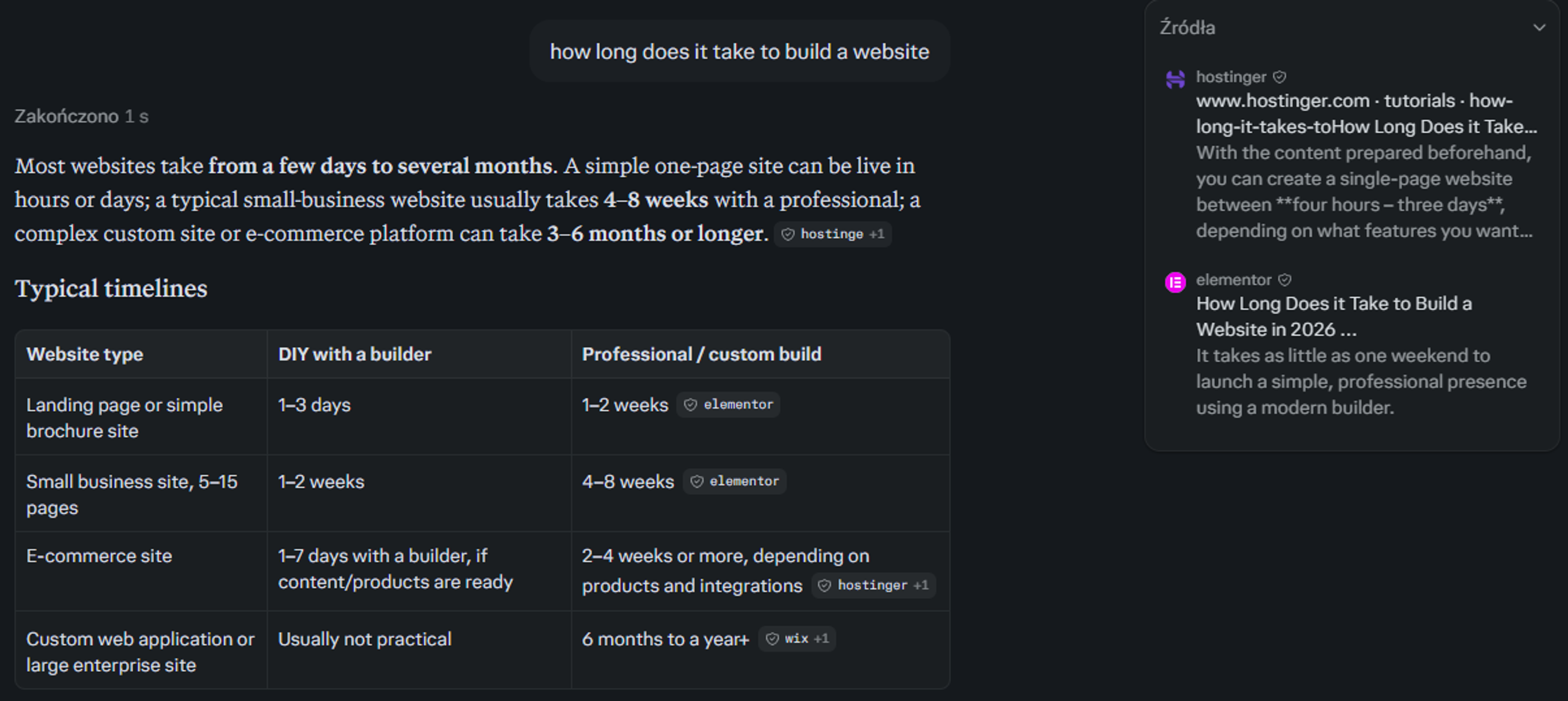Click the user query message bubble
Image resolution: width=1568 pixels, height=701 pixels.
point(739,52)
